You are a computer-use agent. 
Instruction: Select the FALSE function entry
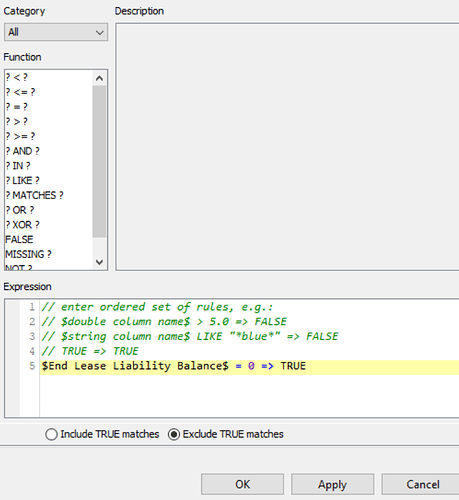point(49,239)
